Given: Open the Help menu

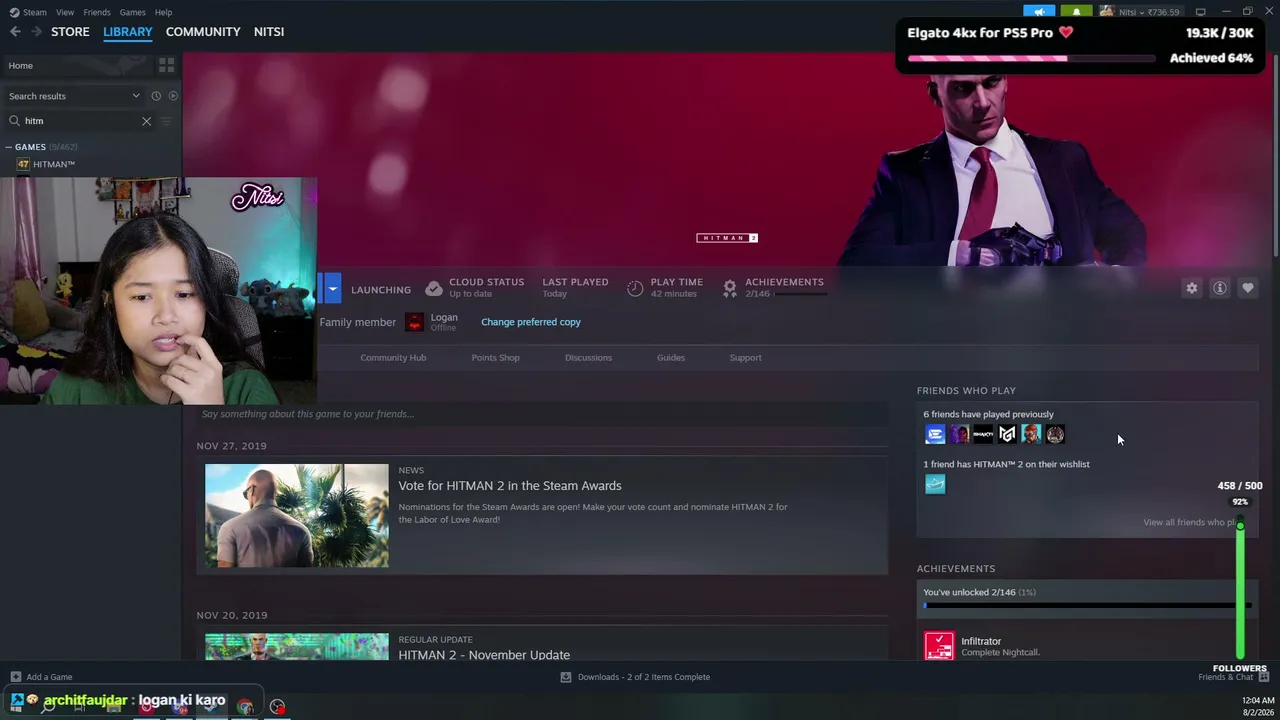Looking at the screenshot, I should 163,12.
